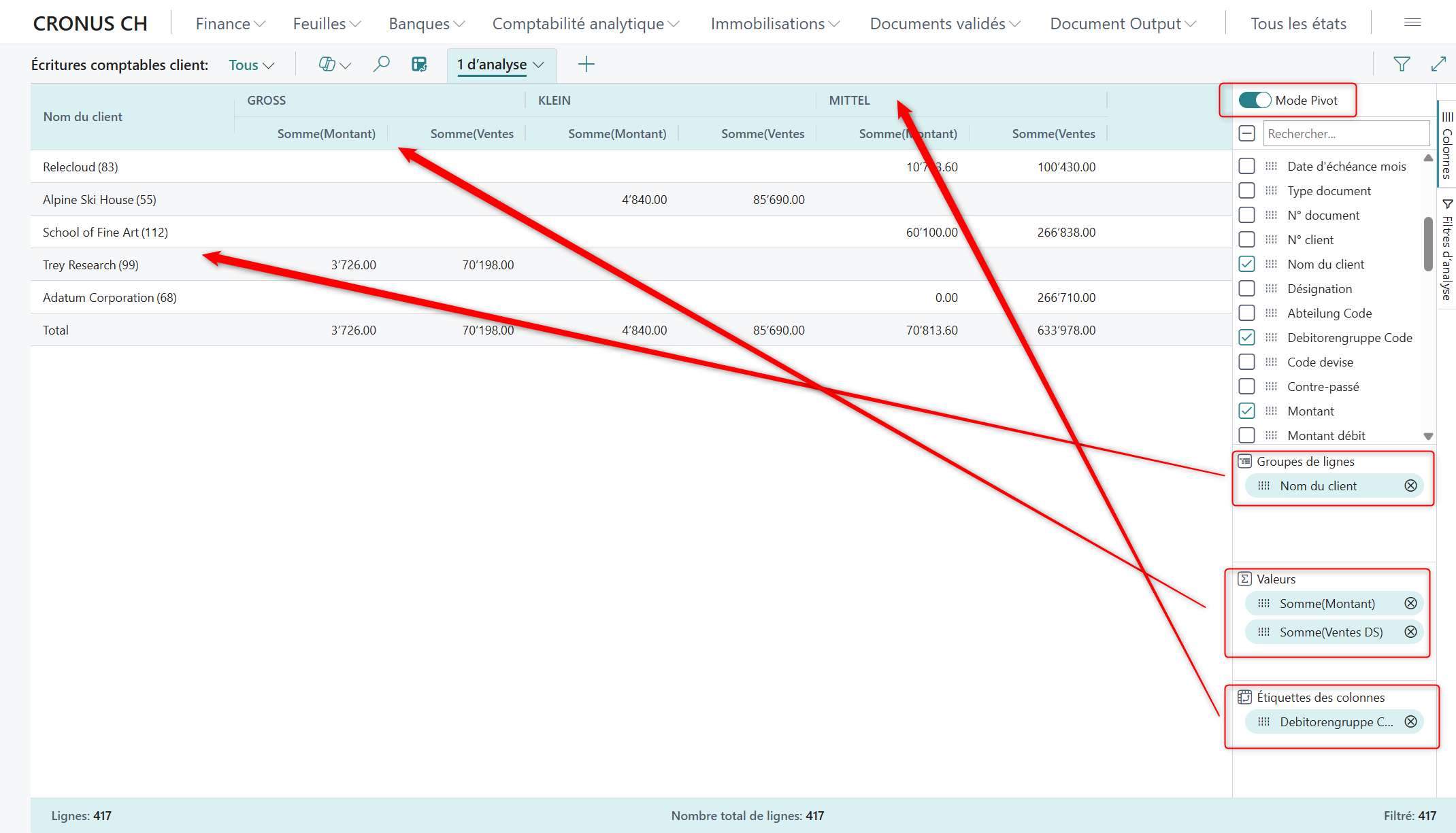The width and height of the screenshot is (1456, 833).
Task: Open the Immobilisations menu
Action: [775, 24]
